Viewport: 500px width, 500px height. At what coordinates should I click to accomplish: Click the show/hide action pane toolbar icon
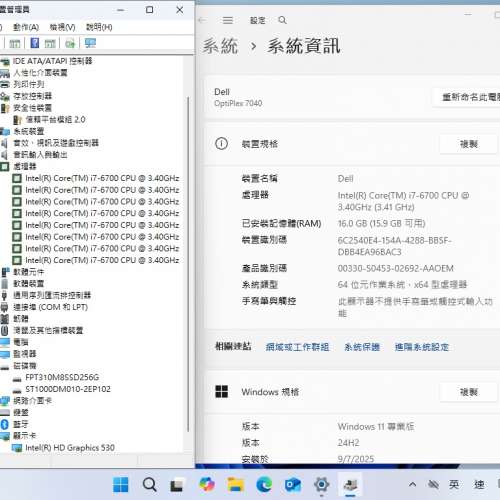click(x=50, y=43)
